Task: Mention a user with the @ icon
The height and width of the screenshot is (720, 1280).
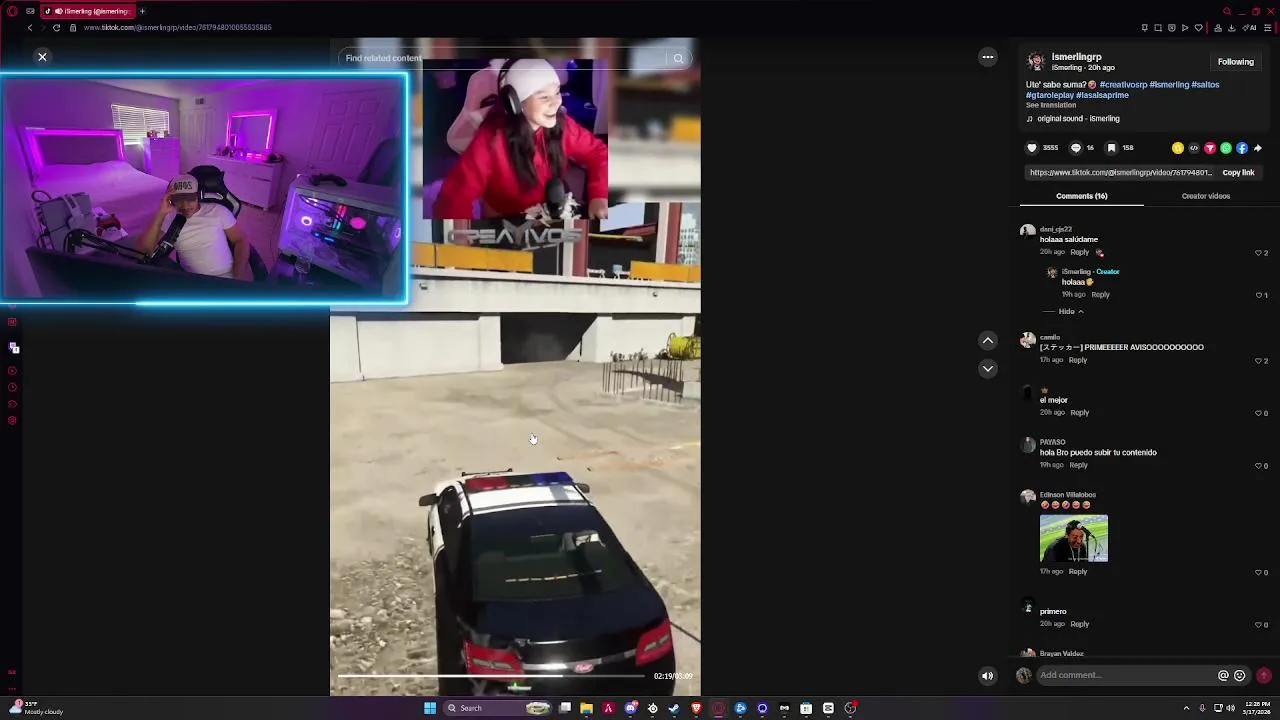Action: click(x=1223, y=676)
